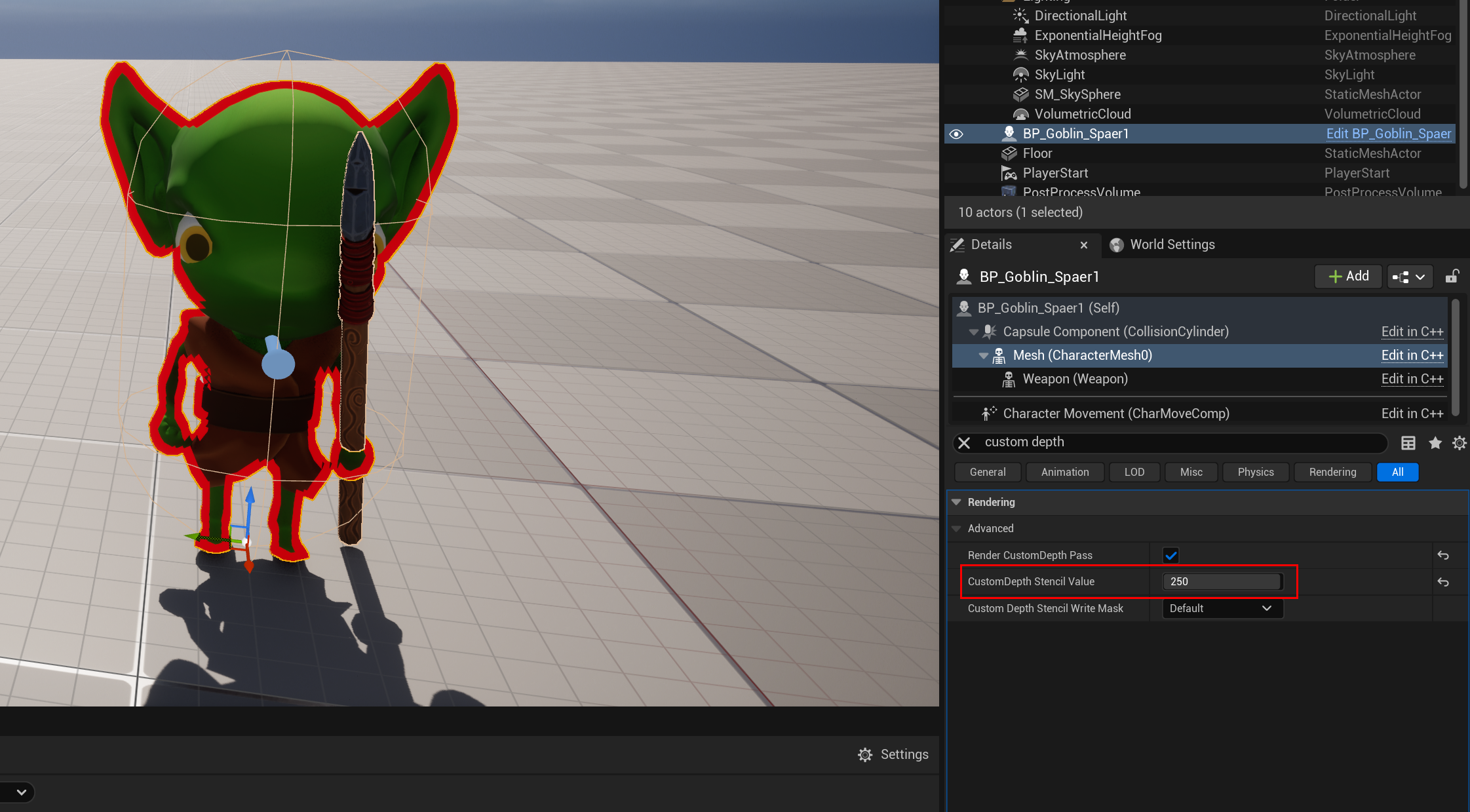
Task: Click the CustomDepth Stencil Value field
Action: coord(1222,581)
